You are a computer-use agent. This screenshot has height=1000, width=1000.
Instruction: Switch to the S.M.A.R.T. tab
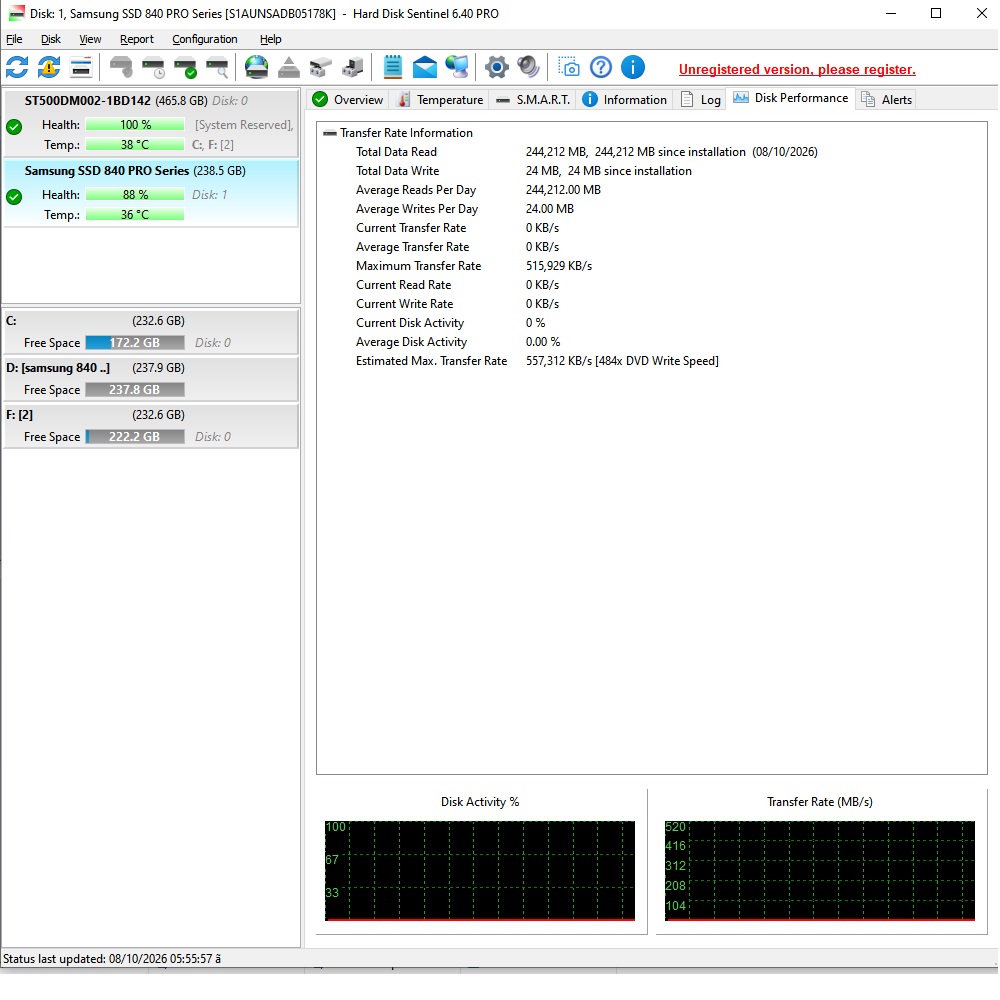[533, 99]
